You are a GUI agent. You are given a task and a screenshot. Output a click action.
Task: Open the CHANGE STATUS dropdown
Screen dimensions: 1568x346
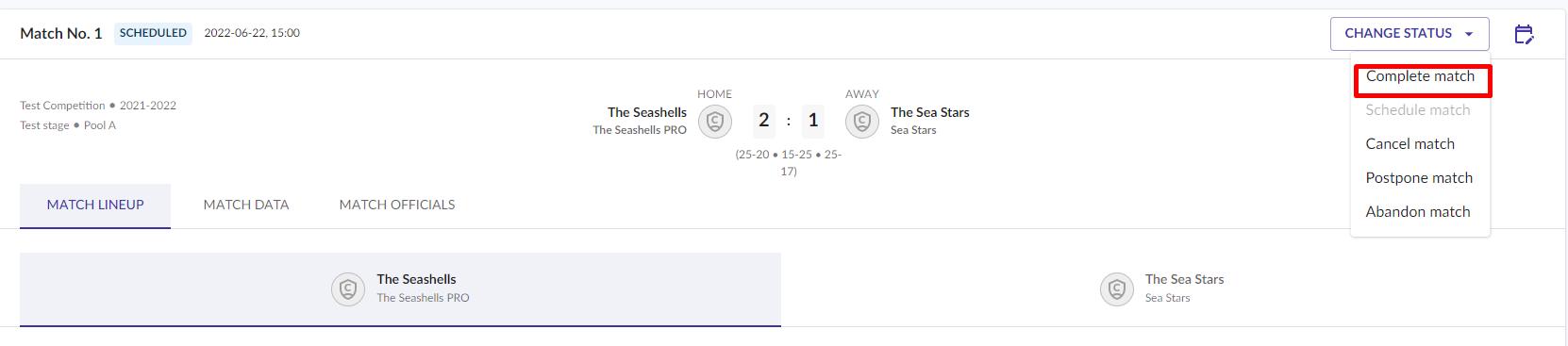(x=1410, y=34)
